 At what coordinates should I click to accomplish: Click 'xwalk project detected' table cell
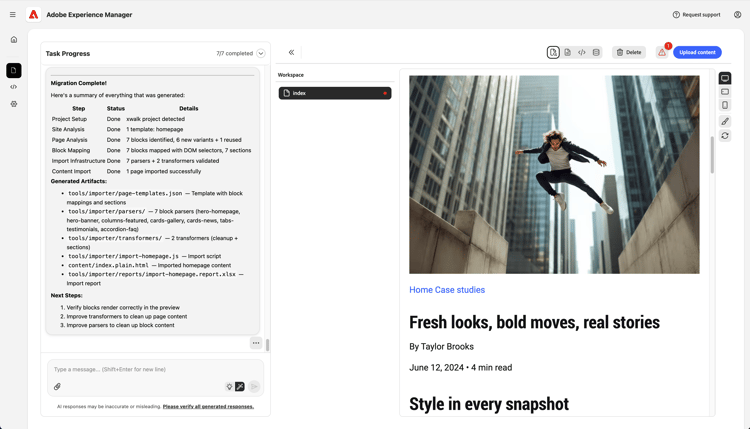point(155,119)
